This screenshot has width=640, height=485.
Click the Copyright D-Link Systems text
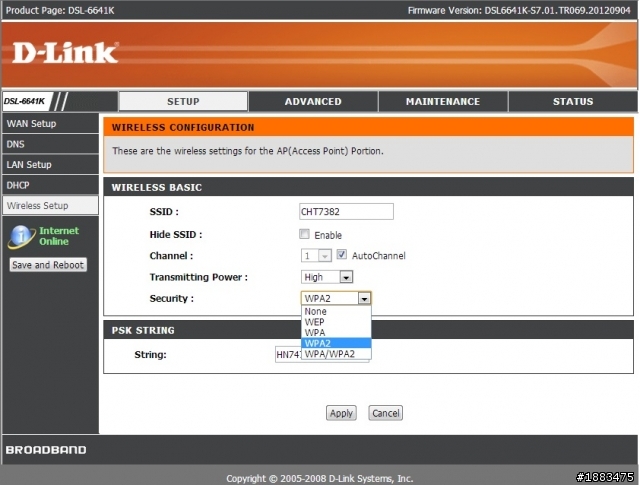click(320, 478)
